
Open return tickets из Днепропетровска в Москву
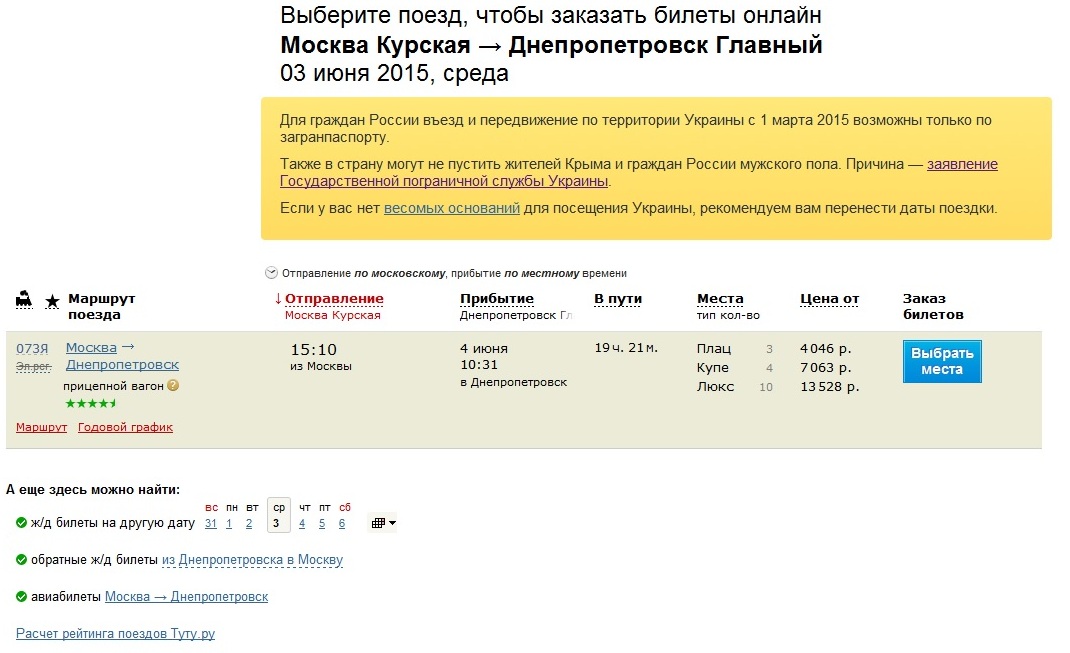pyautogui.click(x=252, y=560)
